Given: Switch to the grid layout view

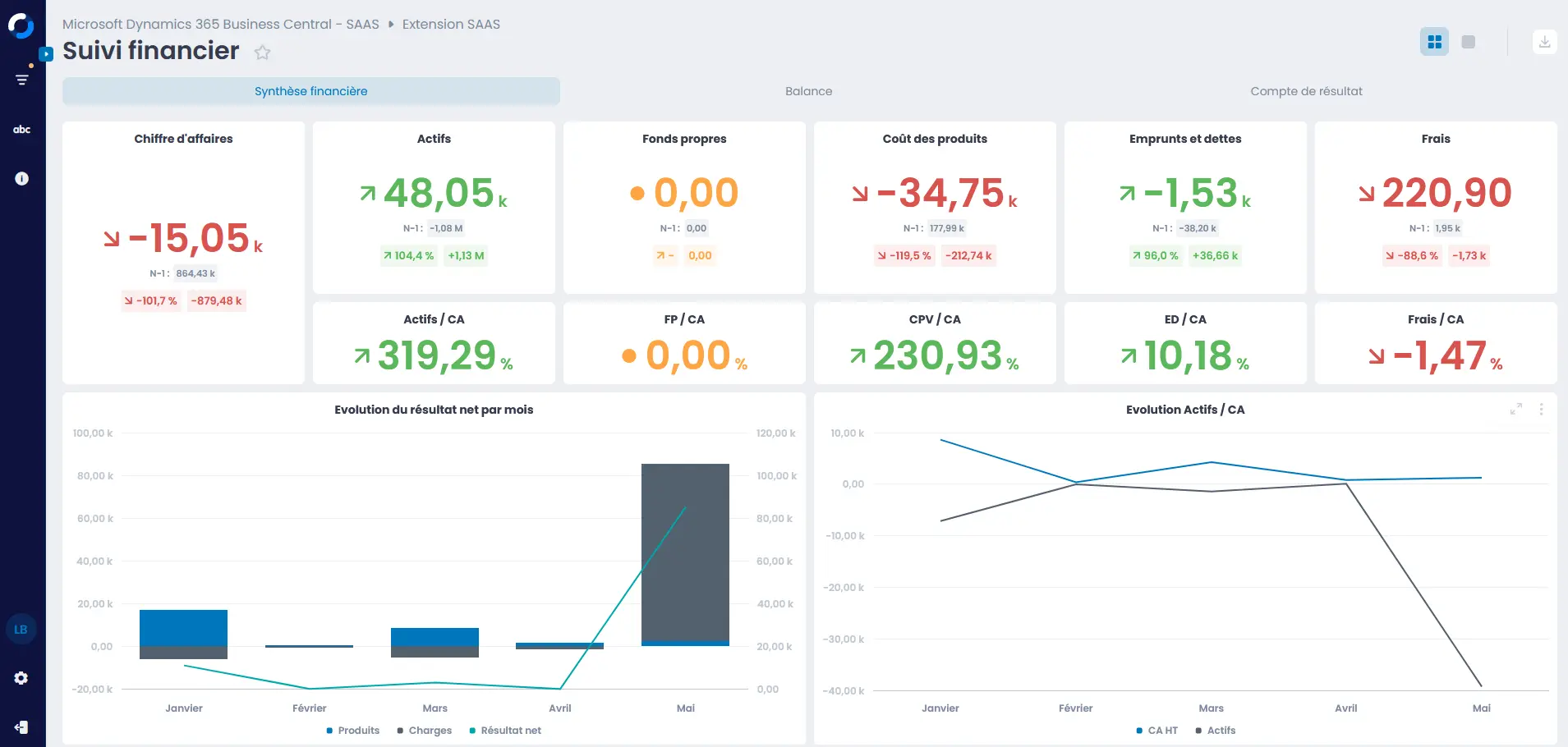Looking at the screenshot, I should click(x=1434, y=42).
